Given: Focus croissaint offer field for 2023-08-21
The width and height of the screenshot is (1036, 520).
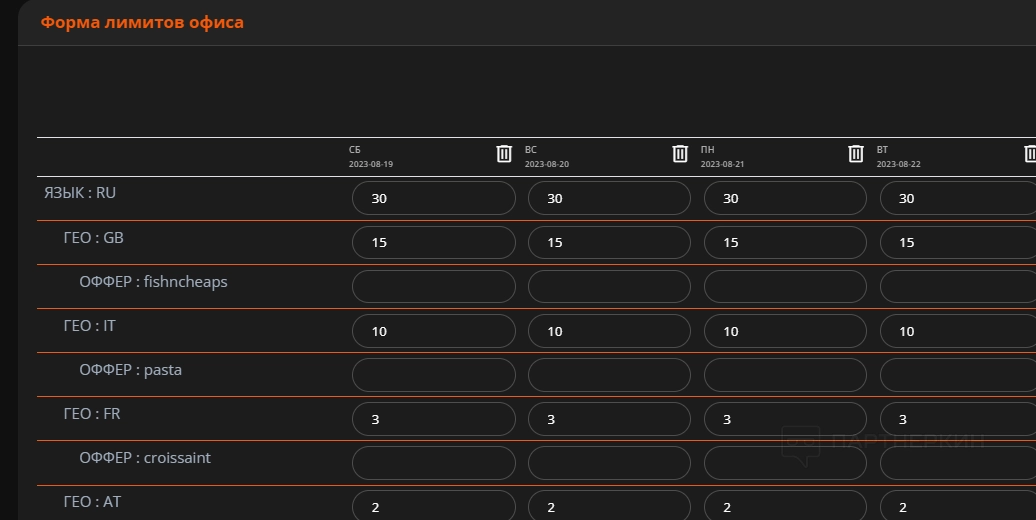Looking at the screenshot, I should click(x=785, y=463).
